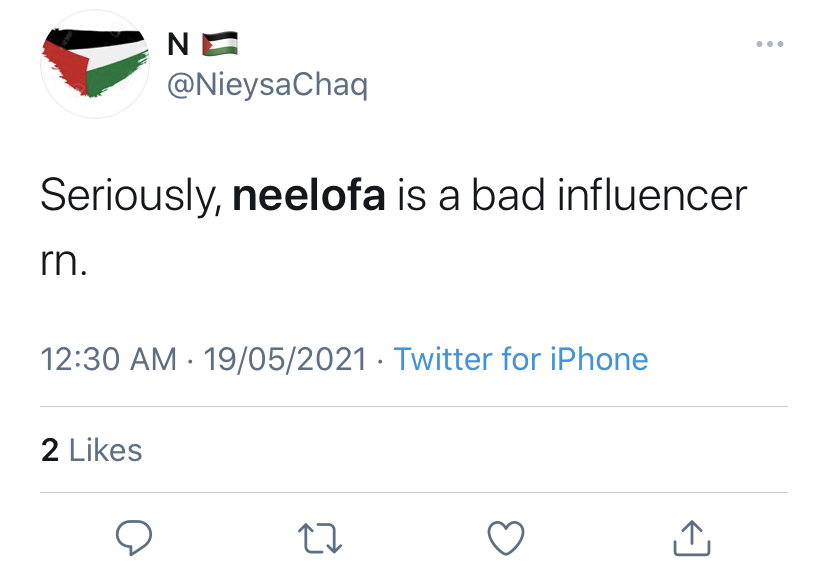
Task: Open the @NieysaChaq handle
Action: [x=267, y=84]
